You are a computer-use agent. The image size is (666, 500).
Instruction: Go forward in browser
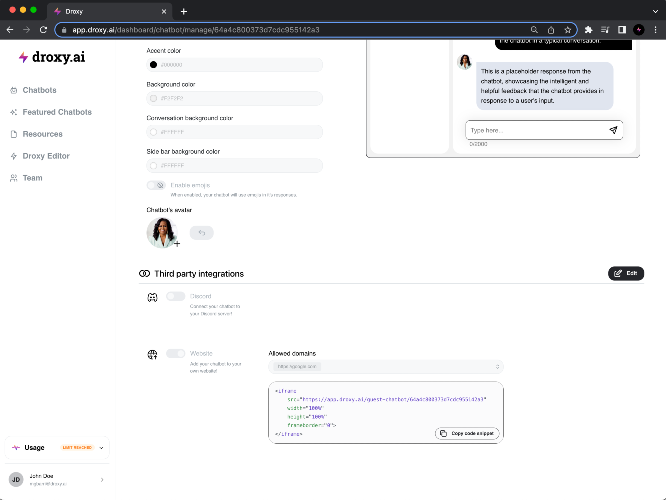click(x=26, y=30)
